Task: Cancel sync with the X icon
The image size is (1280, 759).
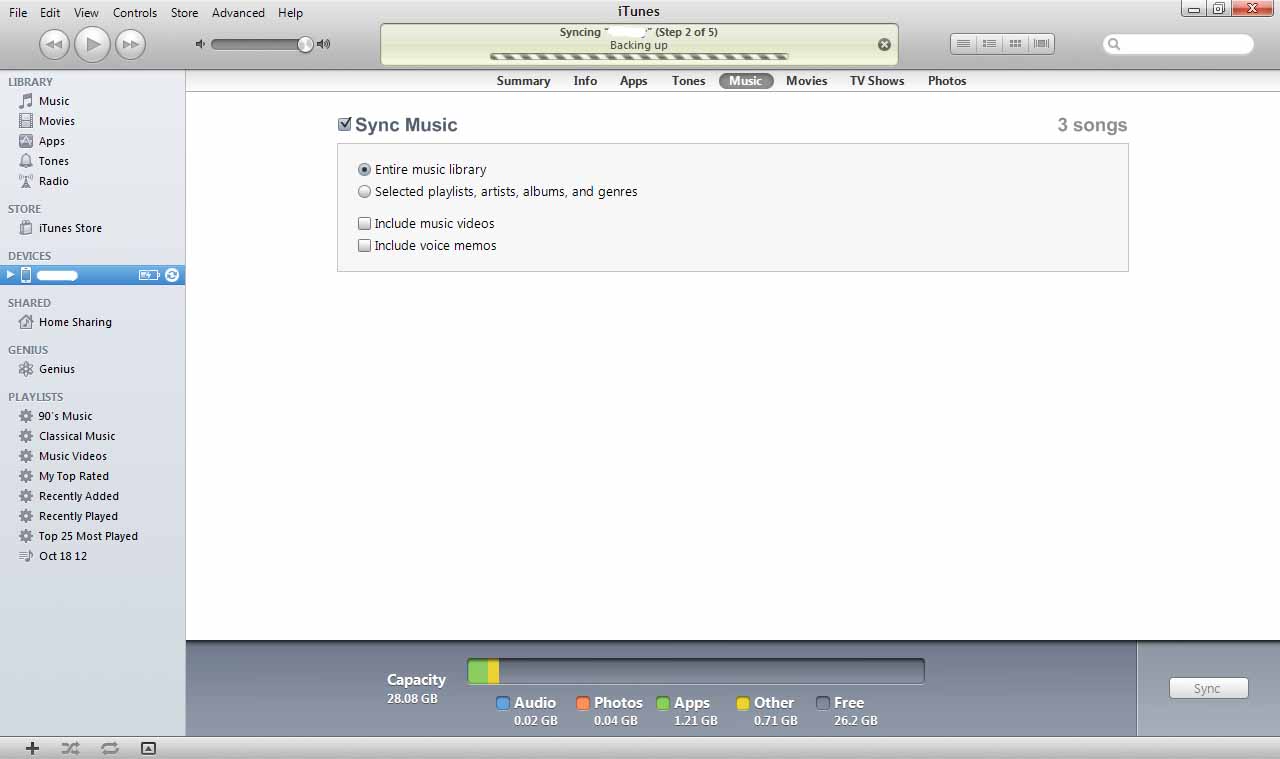Action: 884,45
